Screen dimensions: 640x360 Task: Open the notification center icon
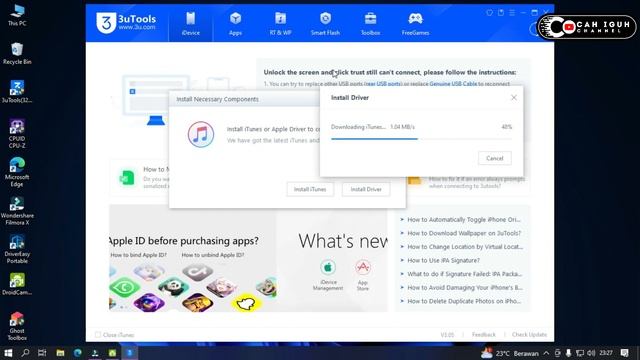tap(624, 353)
